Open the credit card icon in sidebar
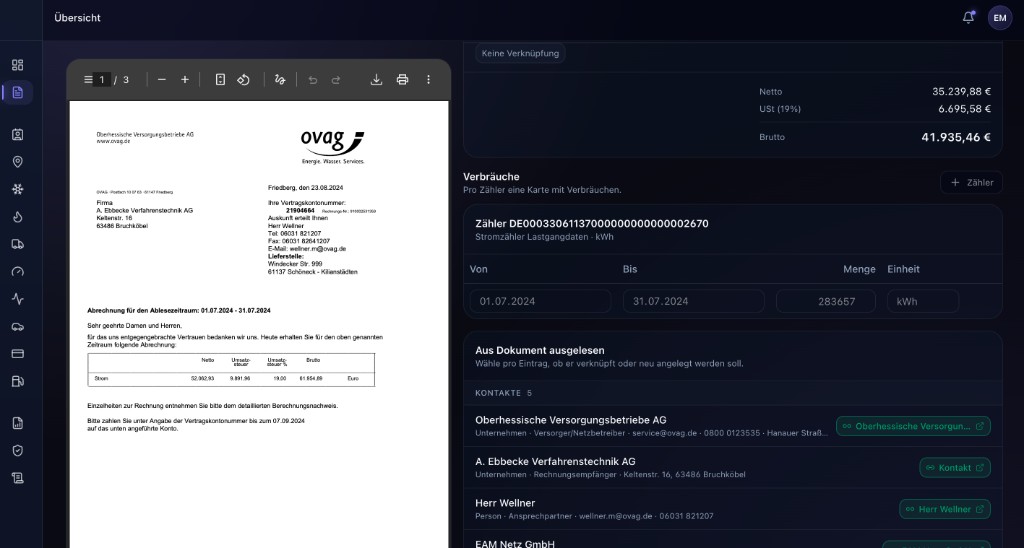Image resolution: width=1024 pixels, height=548 pixels. pos(18,353)
